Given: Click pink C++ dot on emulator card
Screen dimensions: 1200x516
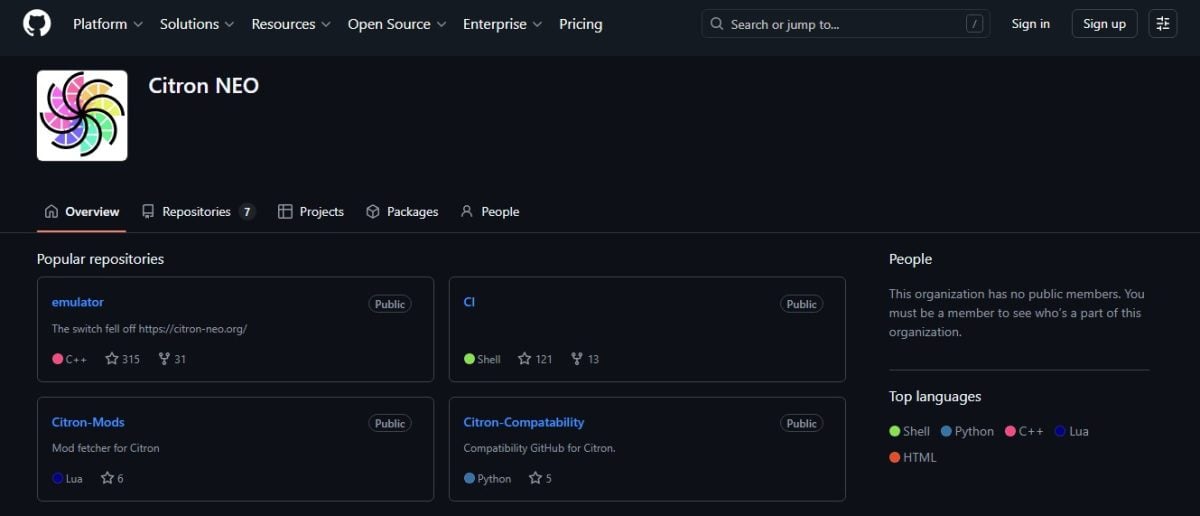Looking at the screenshot, I should tap(58, 359).
